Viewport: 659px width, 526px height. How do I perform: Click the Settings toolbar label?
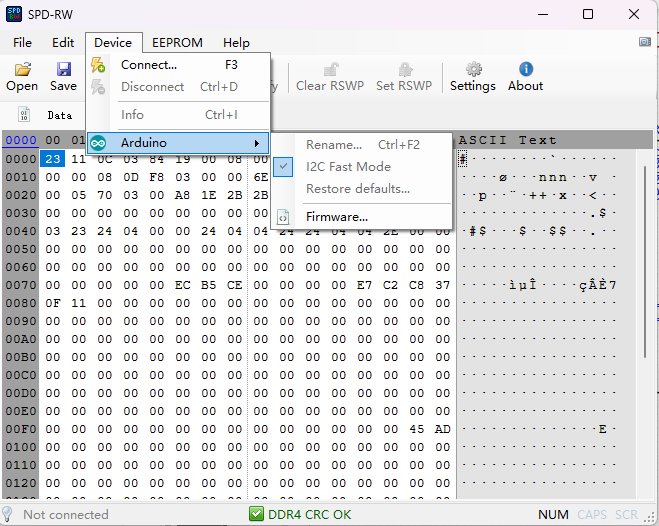pos(473,86)
